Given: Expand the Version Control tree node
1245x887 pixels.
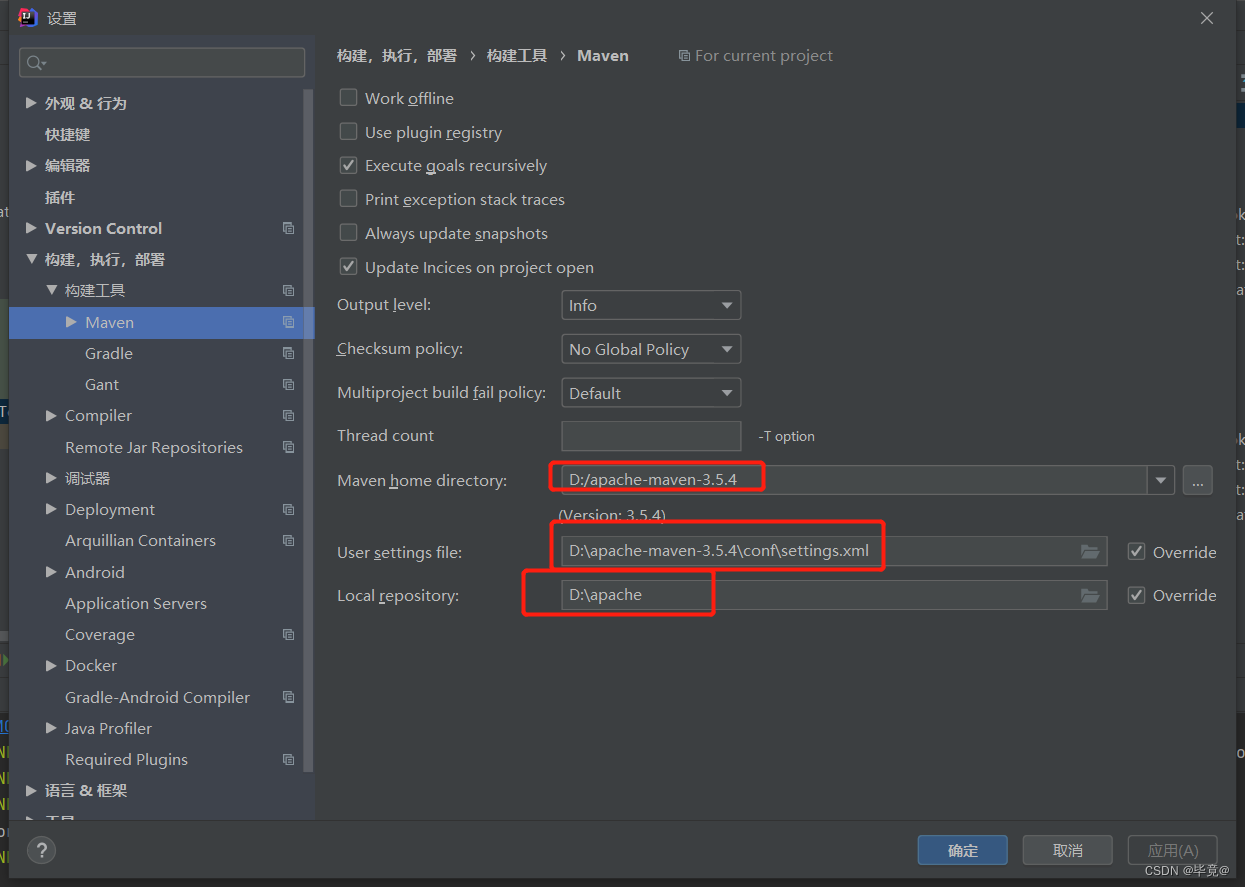Looking at the screenshot, I should tap(31, 228).
